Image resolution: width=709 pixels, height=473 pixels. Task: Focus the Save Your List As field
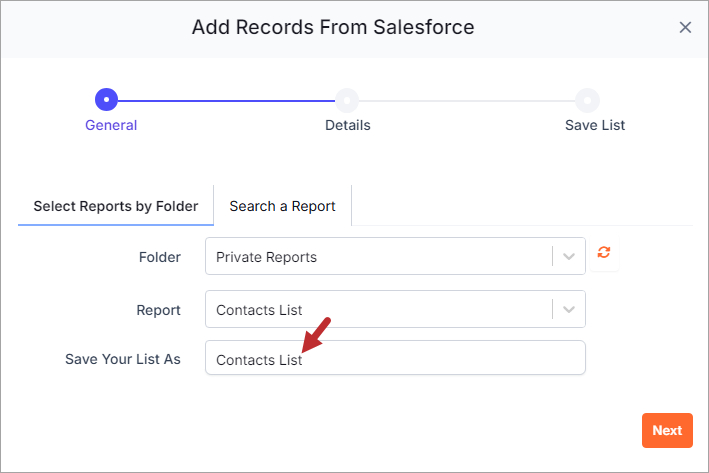395,358
